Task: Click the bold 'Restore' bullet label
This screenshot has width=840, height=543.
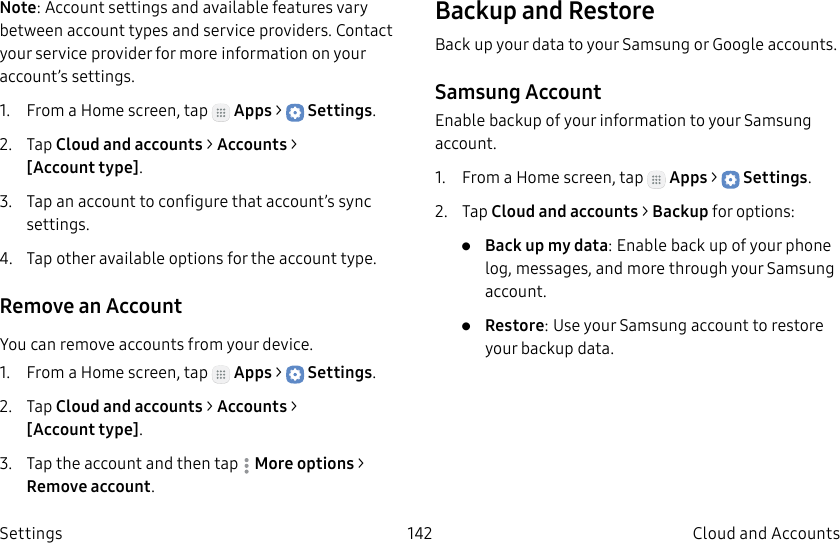Action: (x=514, y=325)
